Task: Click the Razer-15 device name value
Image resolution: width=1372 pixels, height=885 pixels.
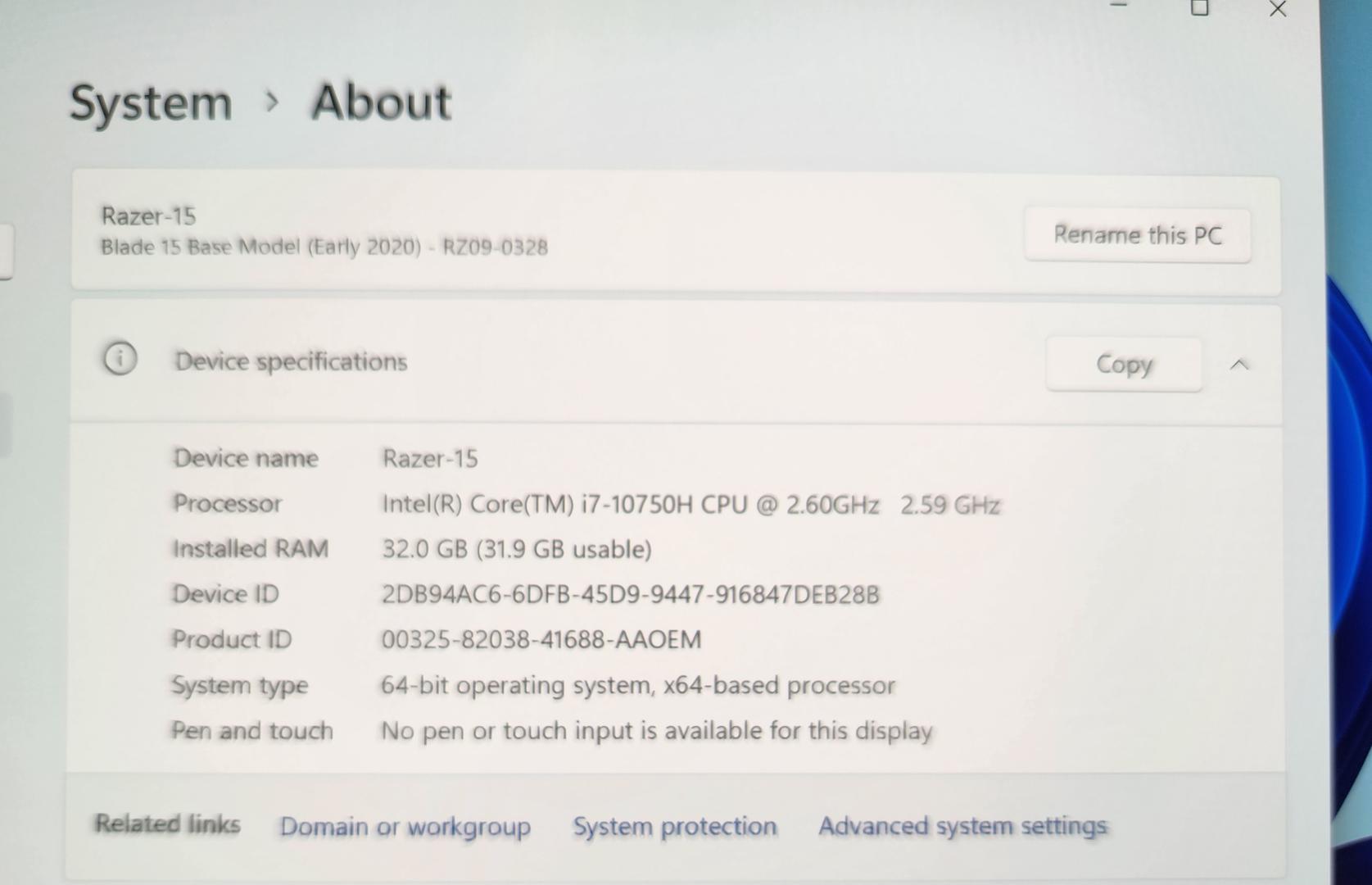Action: tap(430, 458)
